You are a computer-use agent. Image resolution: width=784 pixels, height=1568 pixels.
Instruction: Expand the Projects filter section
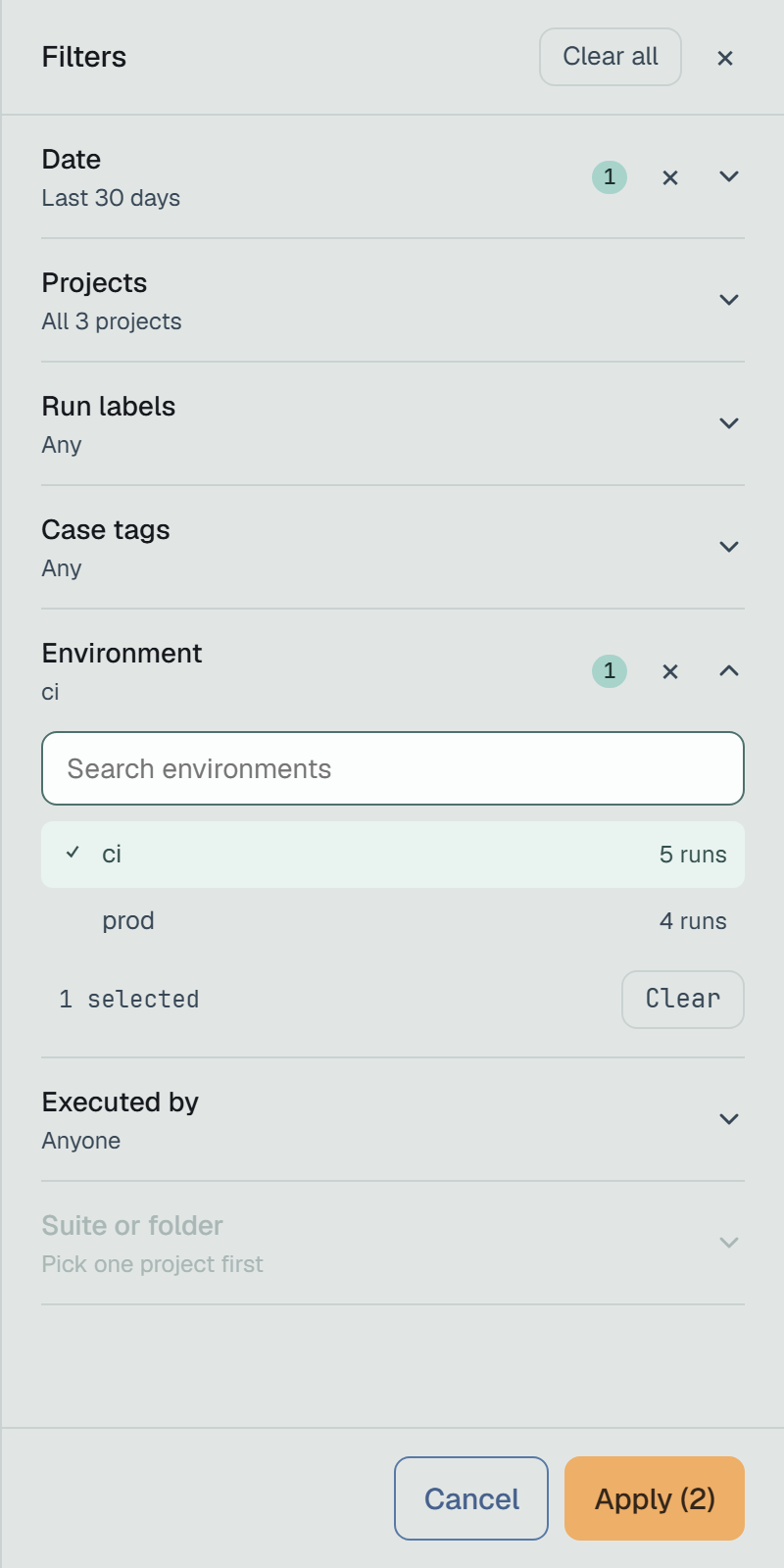[729, 300]
